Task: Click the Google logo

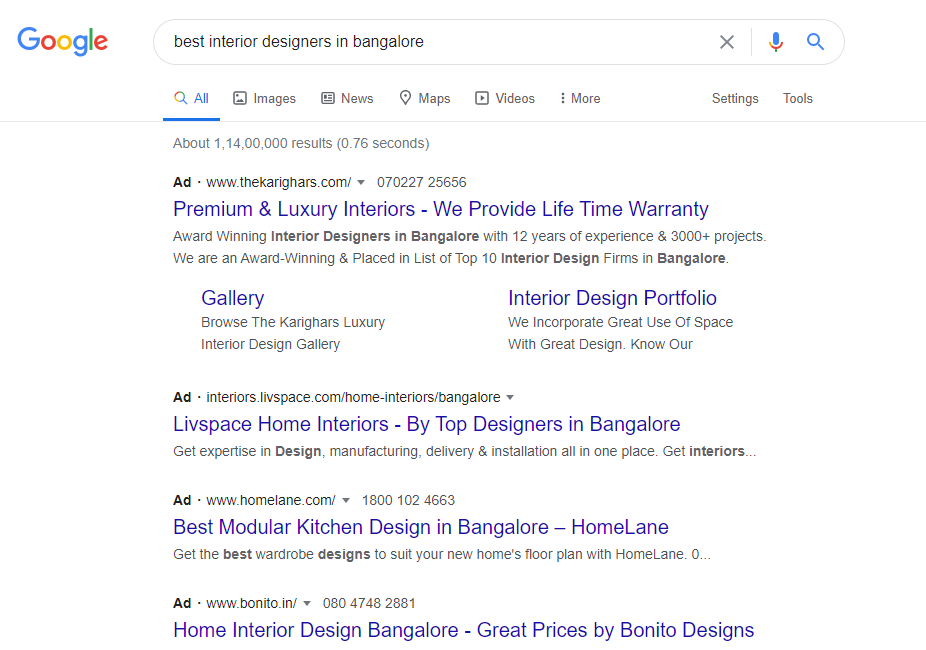Action: (x=63, y=41)
